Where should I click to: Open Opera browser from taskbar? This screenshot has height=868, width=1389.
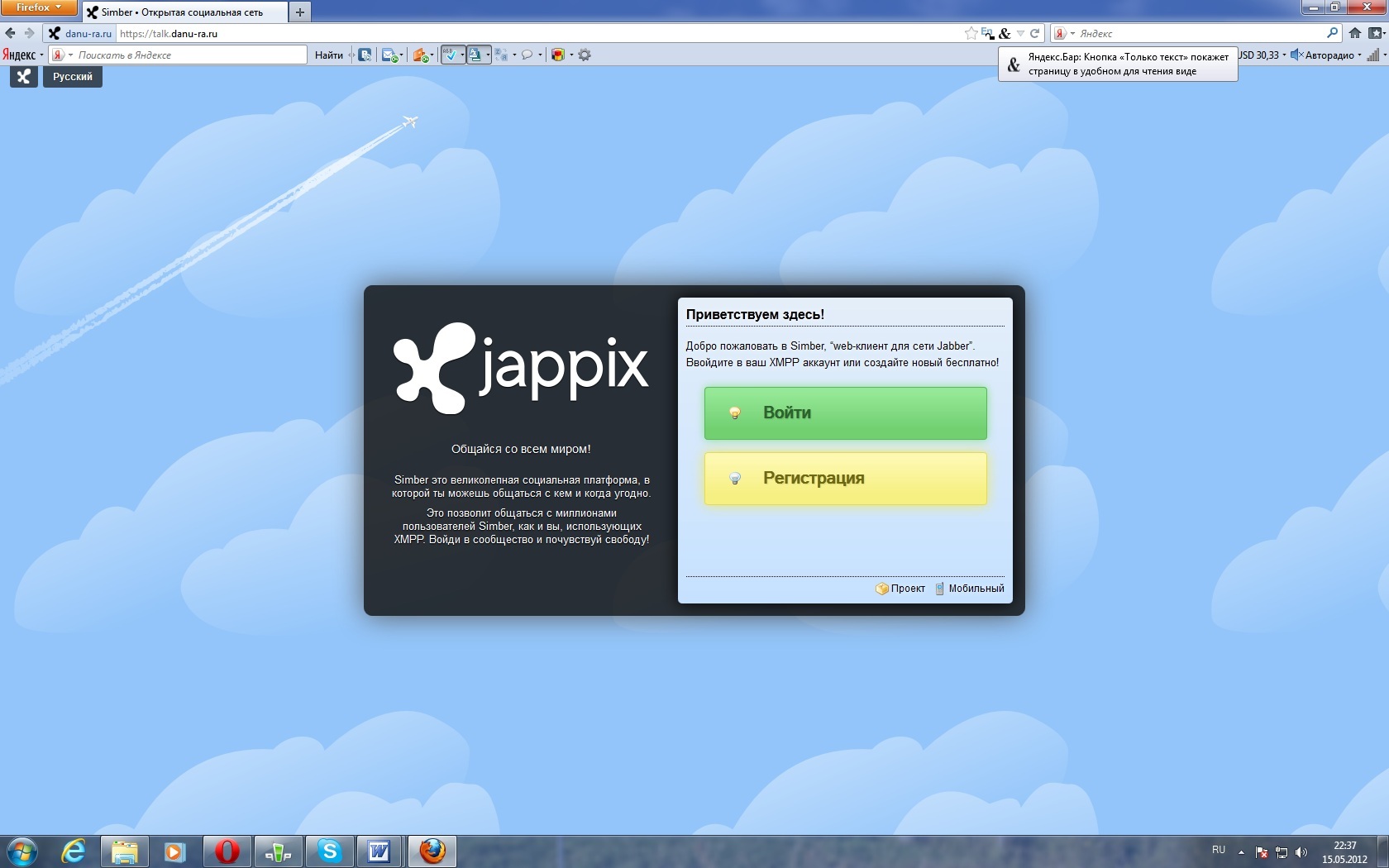(x=227, y=851)
